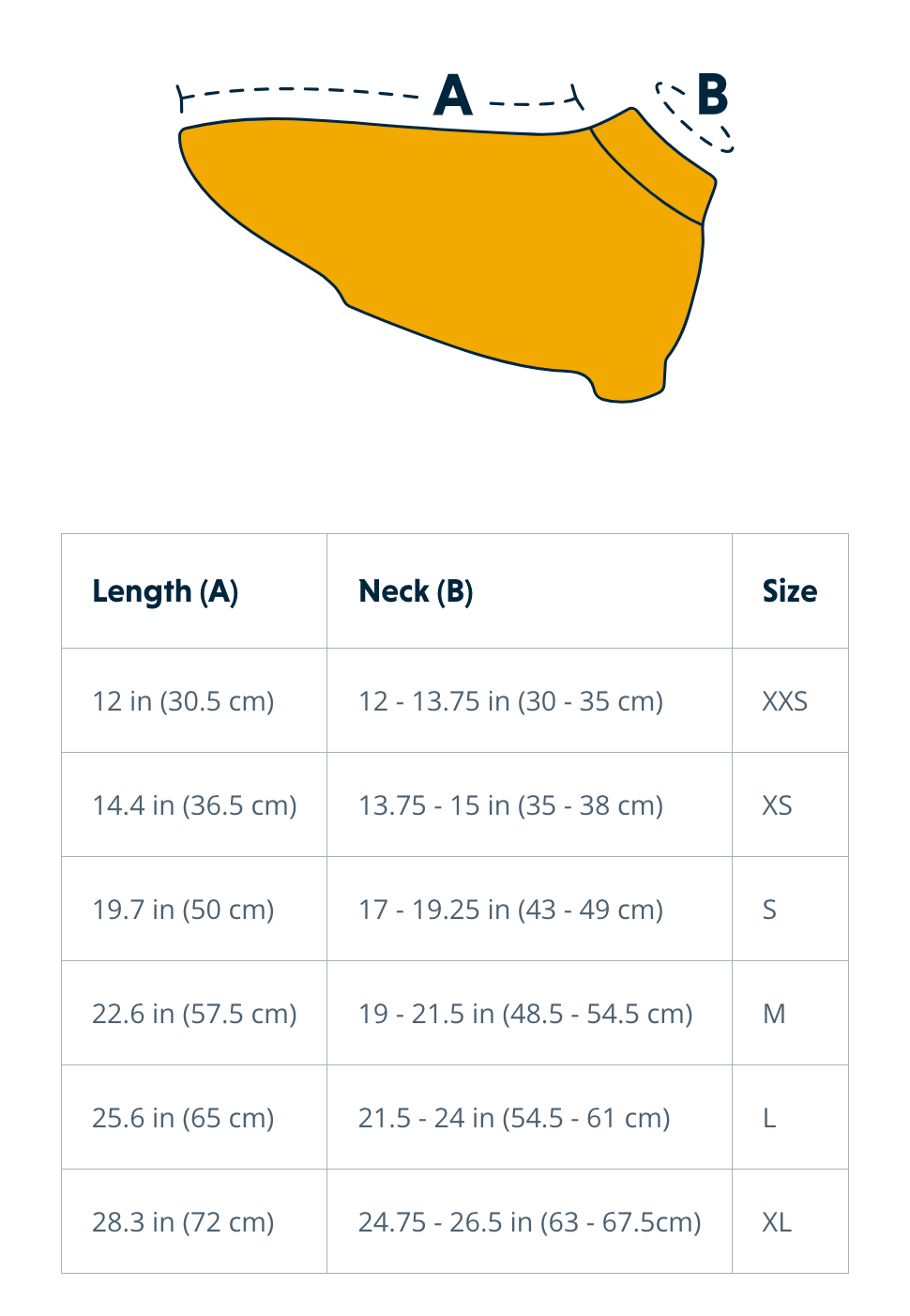Click the 19.7 in (50 cm) length cell

pyautogui.click(x=183, y=910)
